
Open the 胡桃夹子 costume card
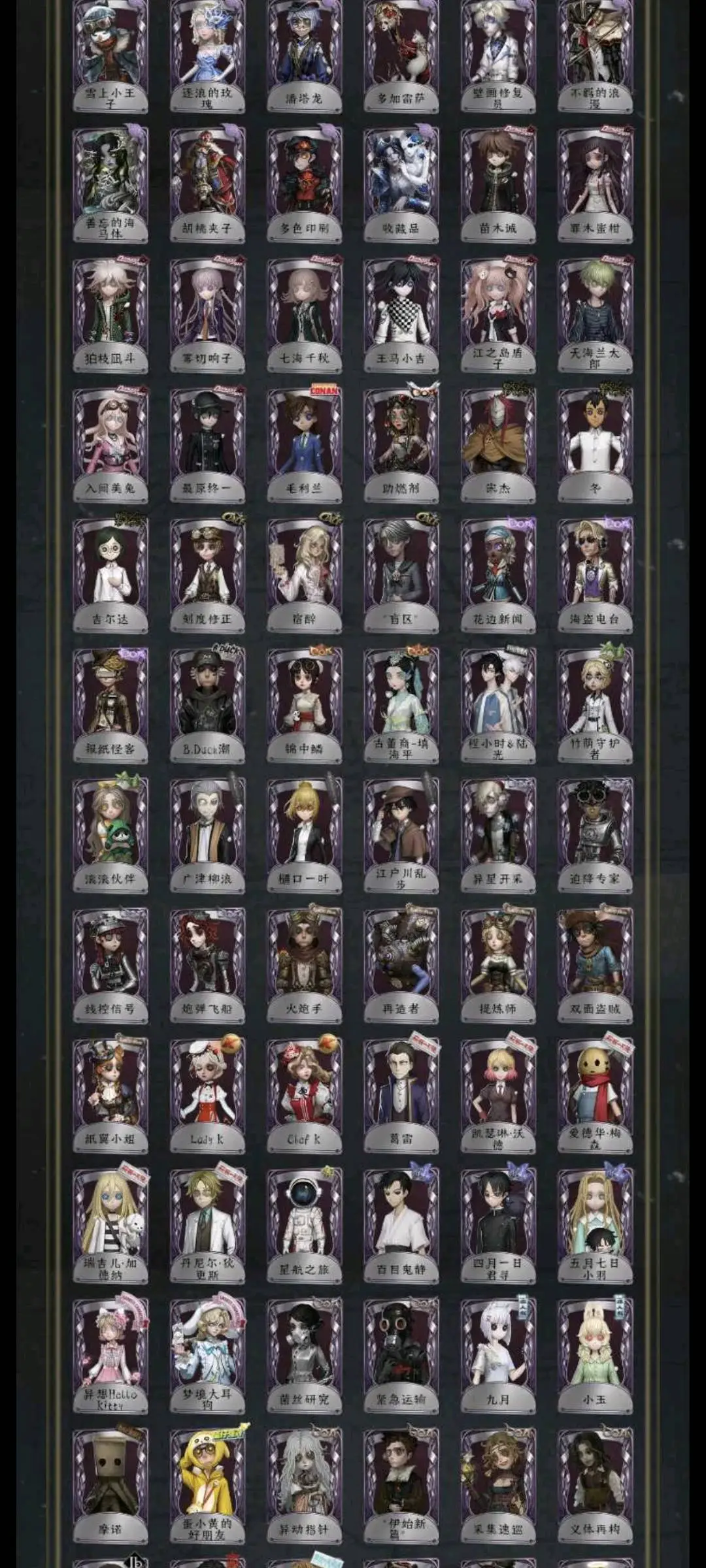(207, 186)
